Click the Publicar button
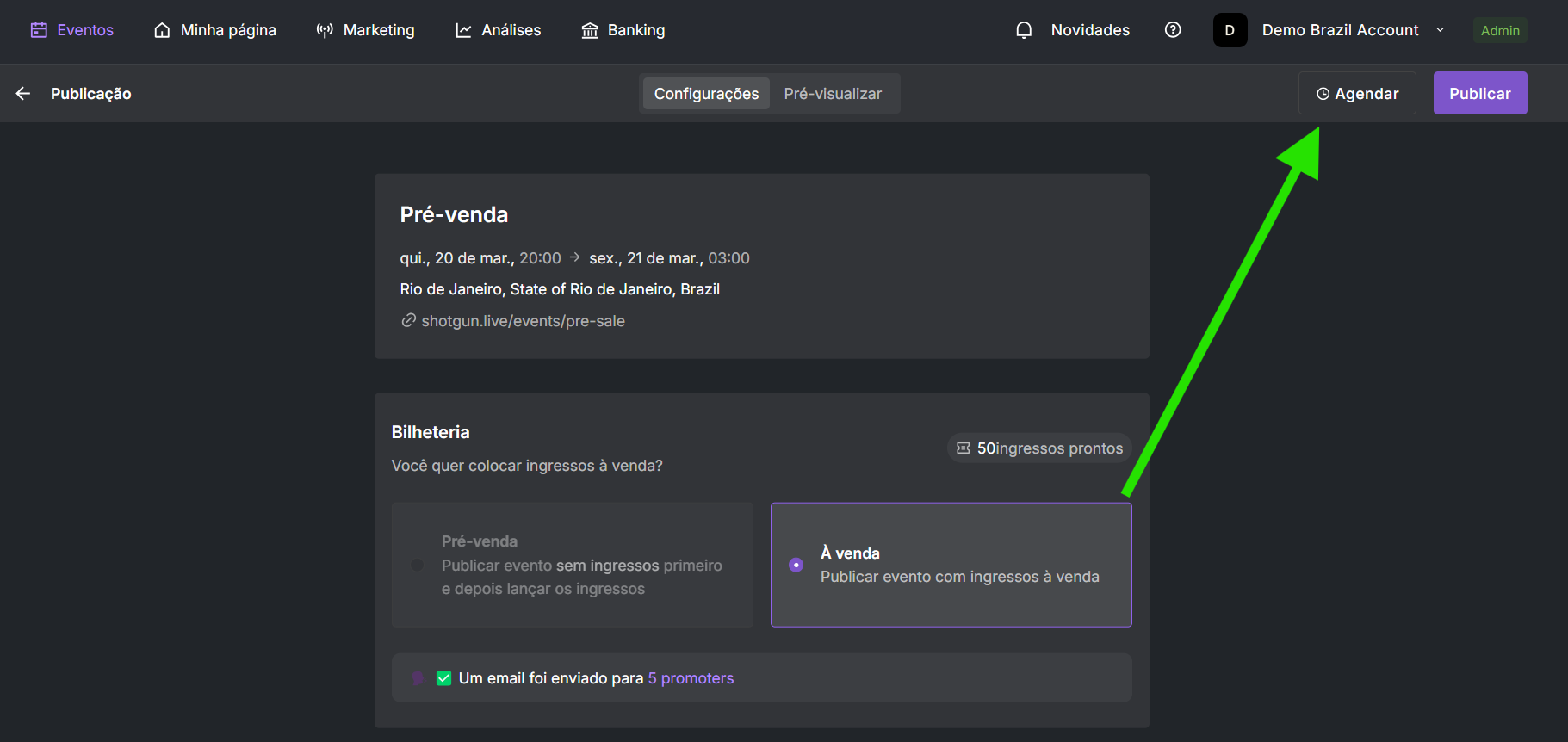 tap(1480, 93)
